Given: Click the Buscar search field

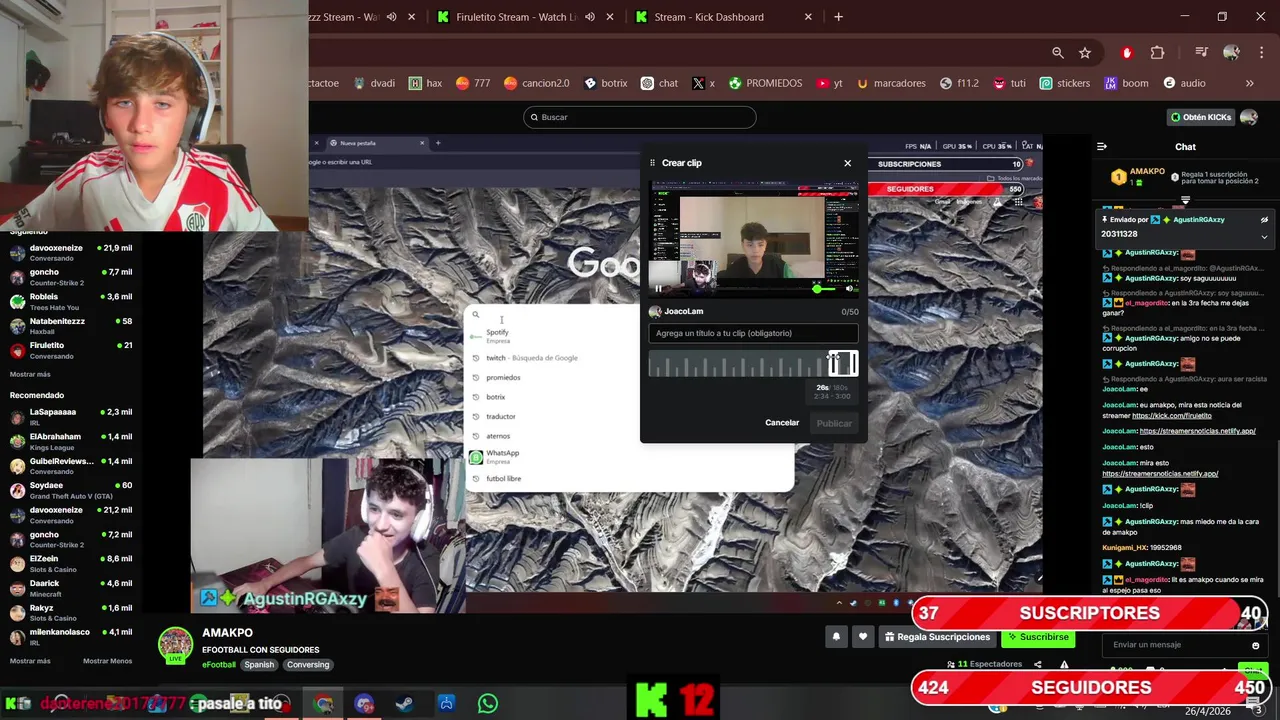Looking at the screenshot, I should (x=640, y=117).
